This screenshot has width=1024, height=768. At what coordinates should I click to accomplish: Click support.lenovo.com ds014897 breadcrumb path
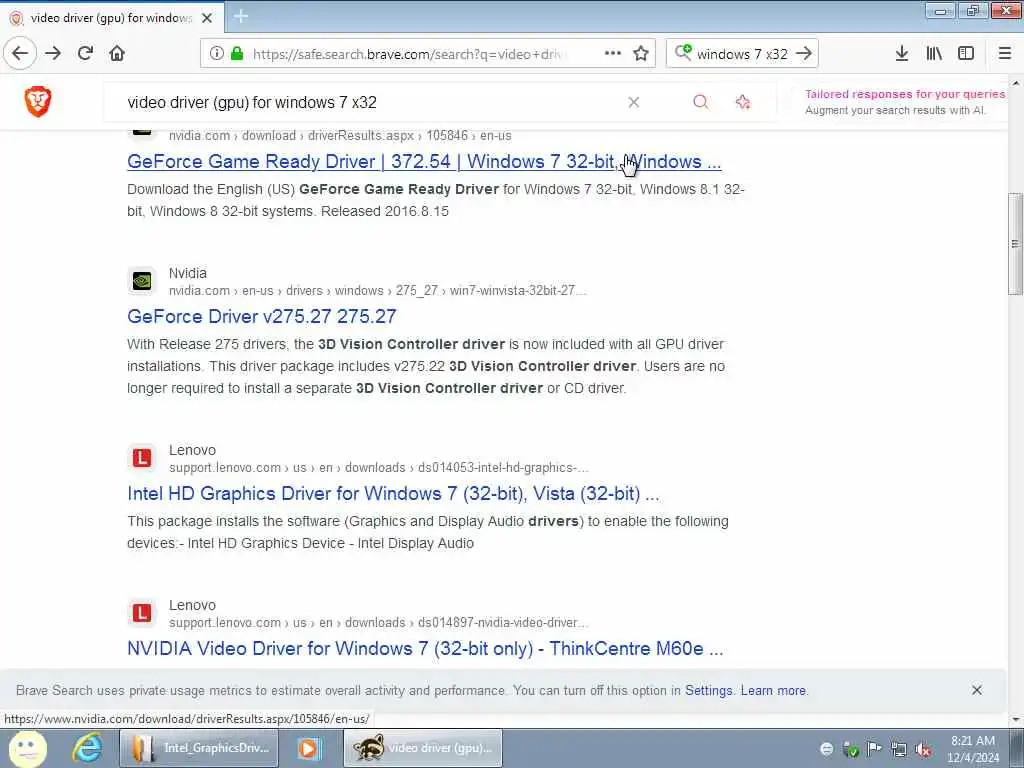379,622
